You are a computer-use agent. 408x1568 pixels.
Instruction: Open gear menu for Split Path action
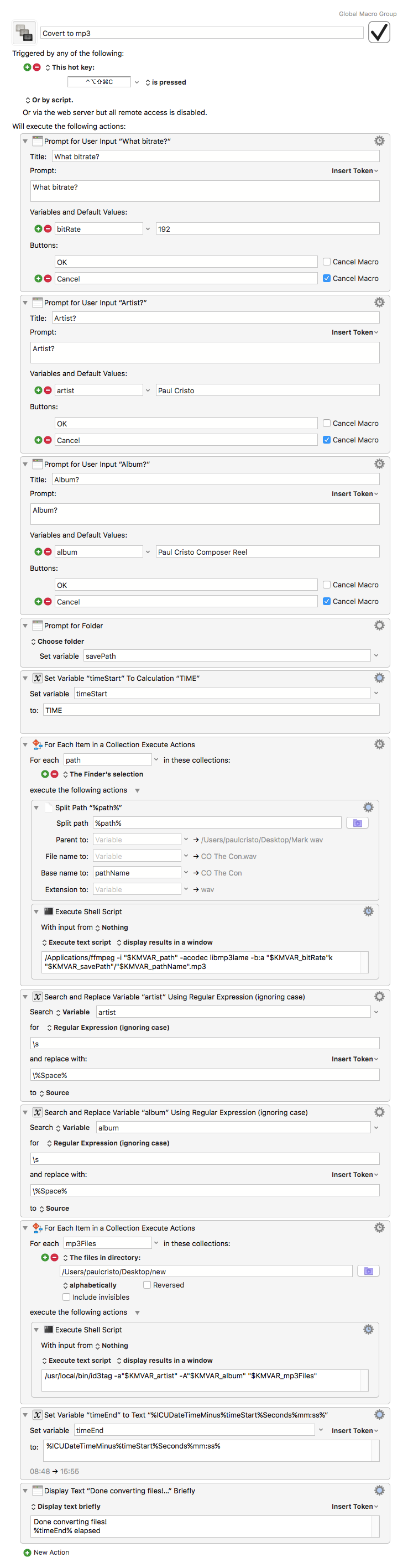point(369,808)
